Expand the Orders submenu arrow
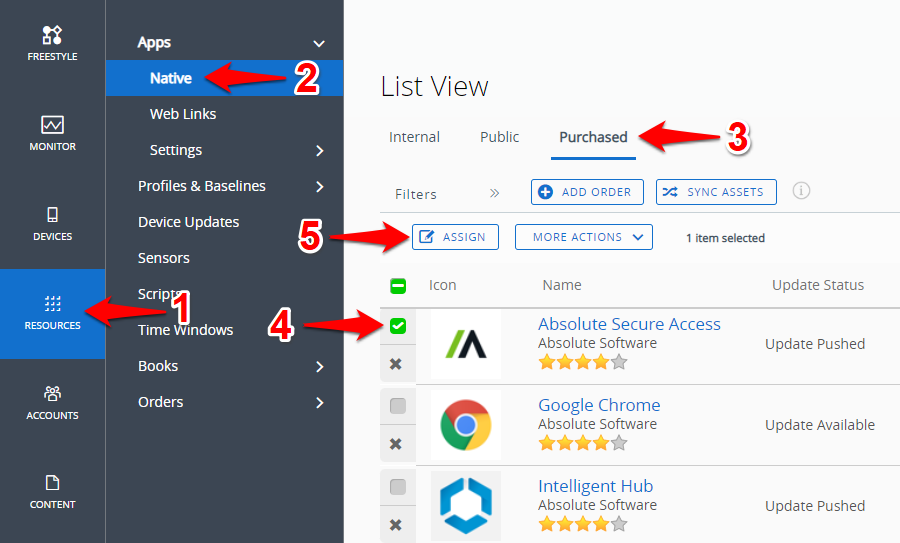Image resolution: width=900 pixels, height=543 pixels. (x=320, y=403)
